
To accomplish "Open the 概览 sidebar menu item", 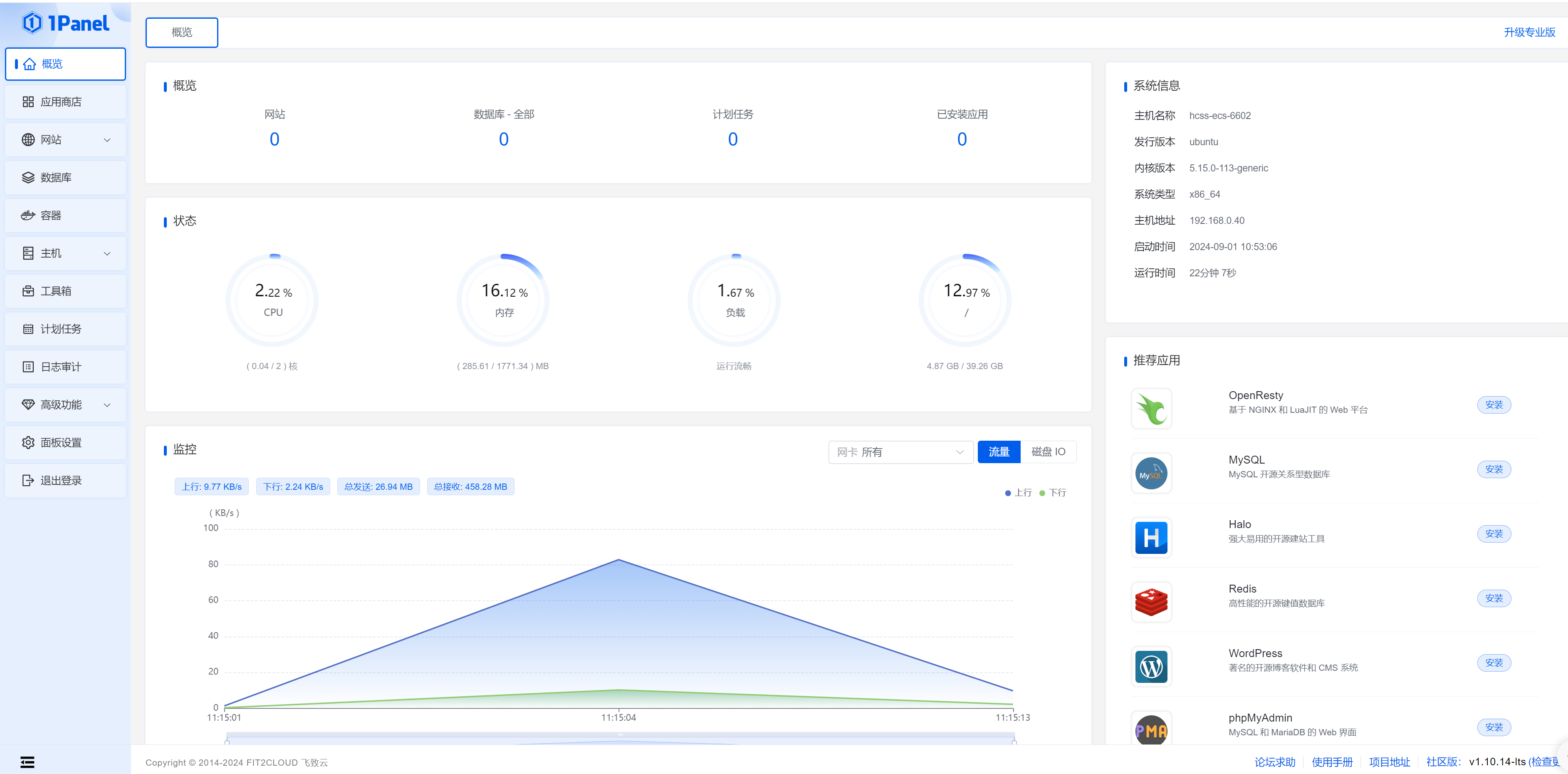I will pos(65,64).
